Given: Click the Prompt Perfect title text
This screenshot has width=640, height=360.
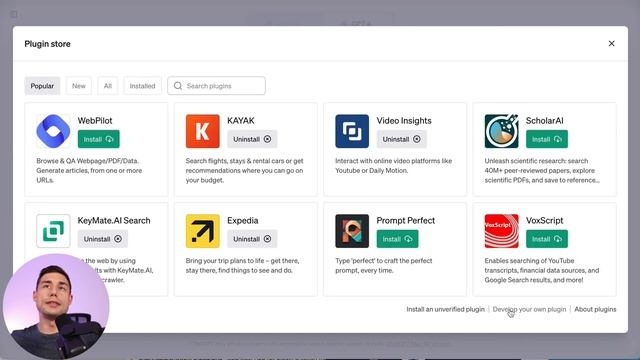Looking at the screenshot, I should [405, 220].
